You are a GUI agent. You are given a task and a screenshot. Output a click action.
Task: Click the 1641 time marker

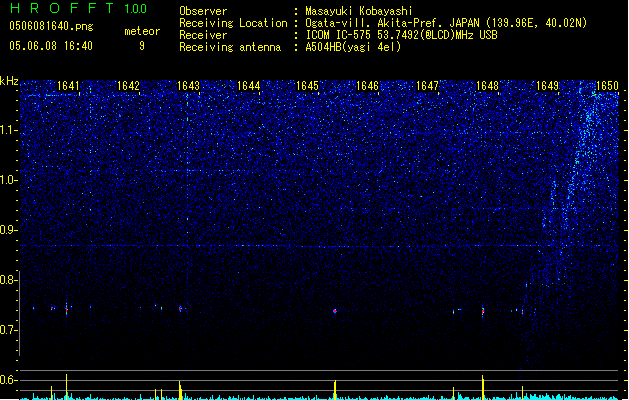point(68,86)
